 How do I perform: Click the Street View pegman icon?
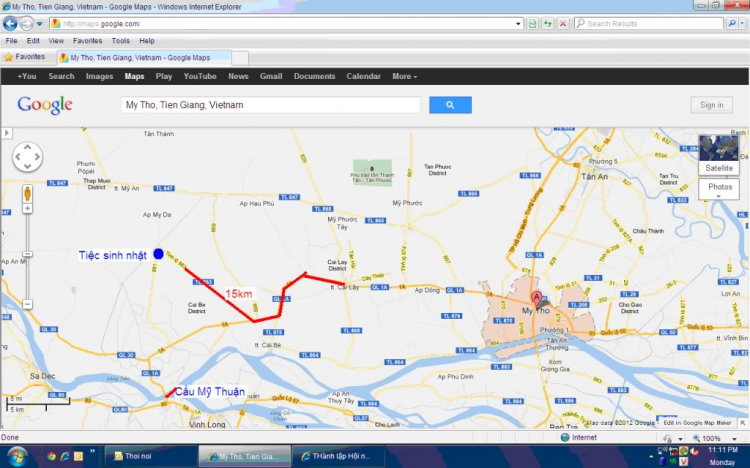(x=28, y=194)
